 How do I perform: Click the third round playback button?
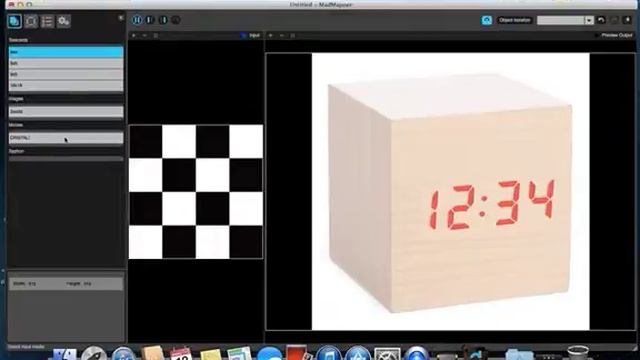[163, 20]
